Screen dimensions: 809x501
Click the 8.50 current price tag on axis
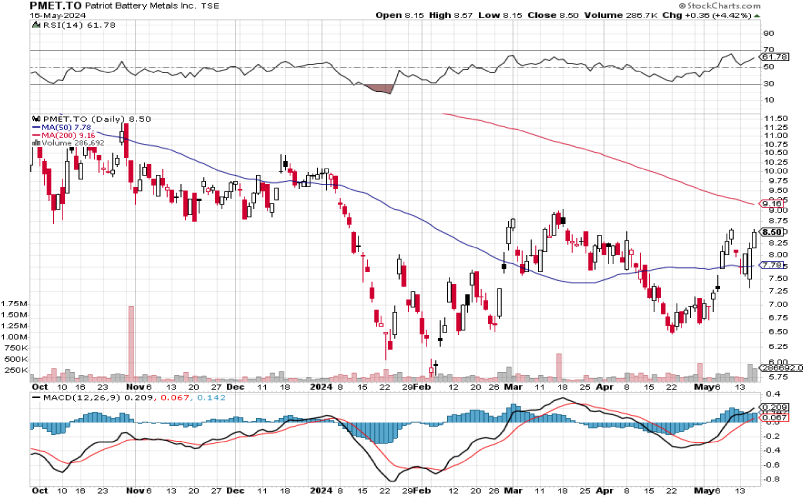coord(771,232)
